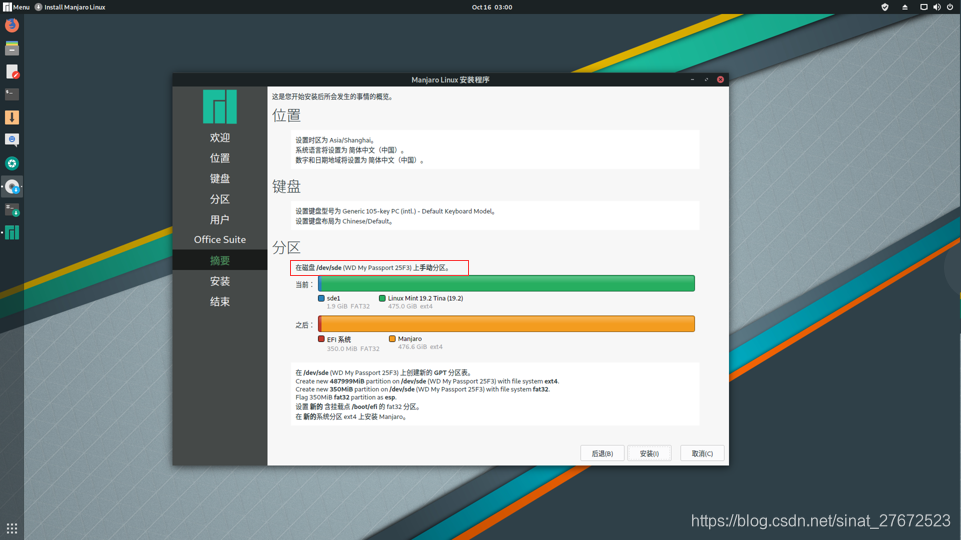This screenshot has width=961, height=540.
Task: Open the power menu tray icon
Action: coord(950,7)
